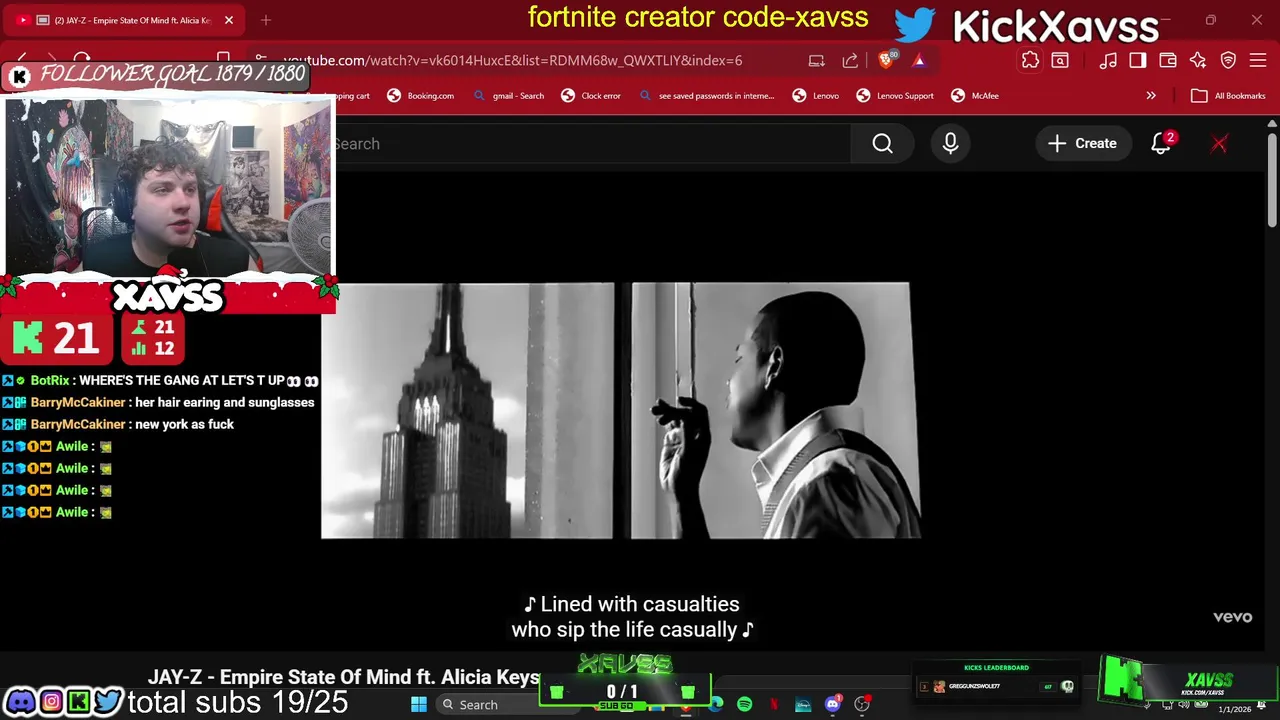Select the JAY-Z Empire State Of Mind tab
Image resolution: width=1280 pixels, height=720 pixels.
(x=125, y=20)
